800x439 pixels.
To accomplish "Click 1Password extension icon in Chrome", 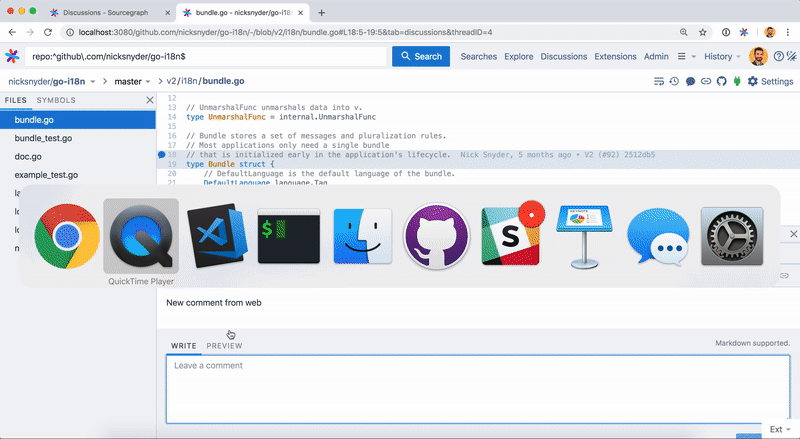I will (x=726, y=32).
